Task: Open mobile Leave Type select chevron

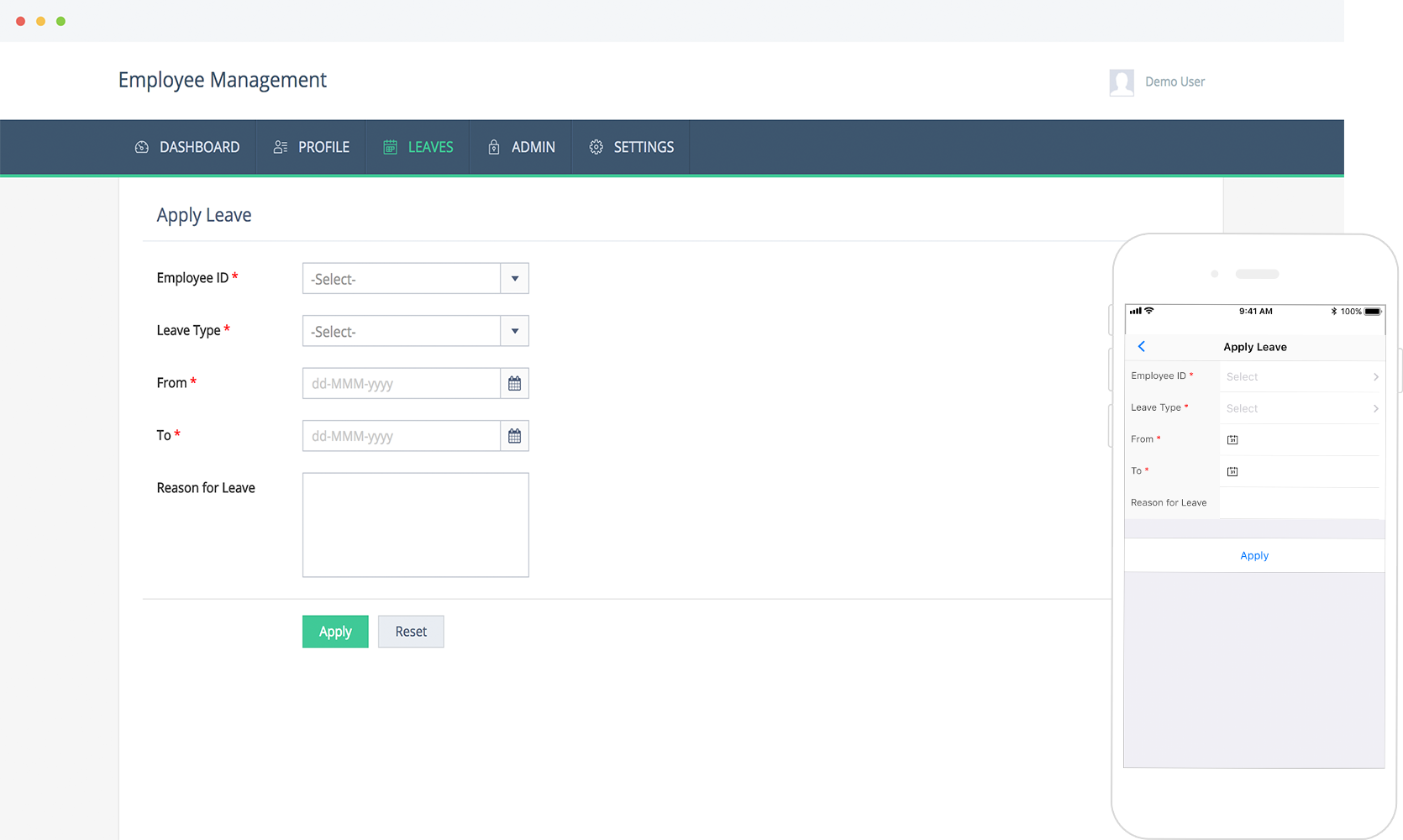Action: [x=1375, y=408]
